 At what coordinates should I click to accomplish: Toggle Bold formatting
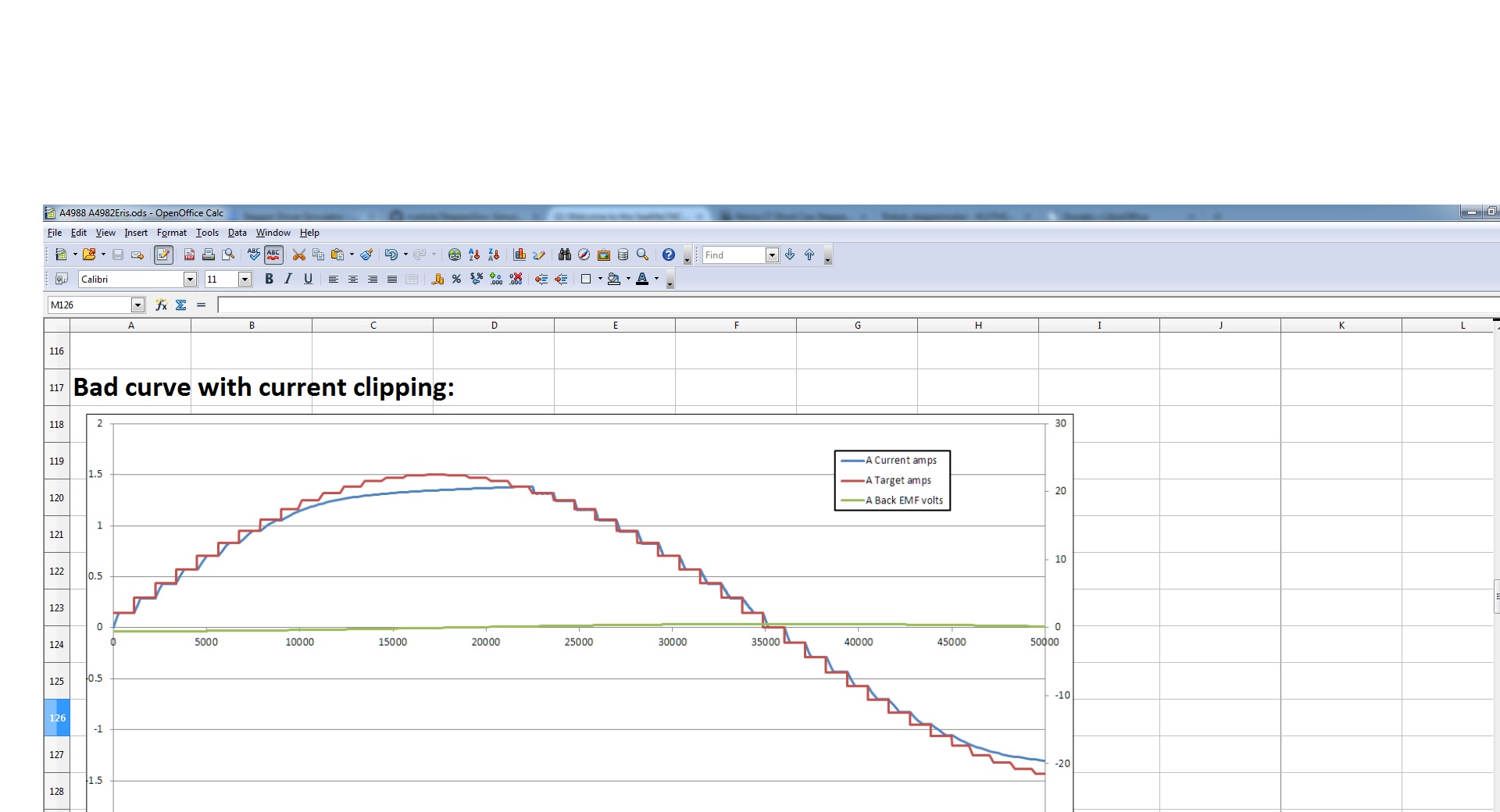pos(269,279)
